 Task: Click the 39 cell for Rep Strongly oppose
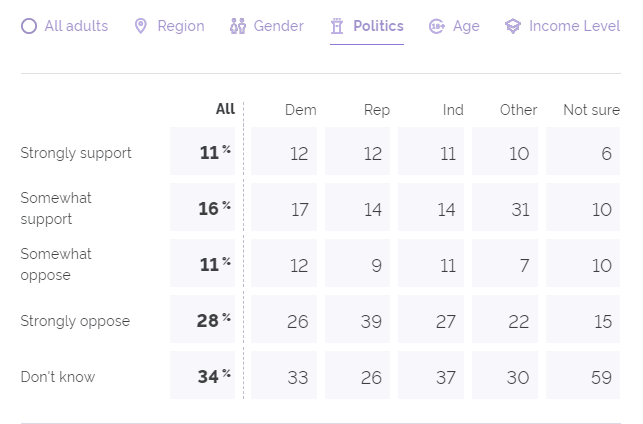(357, 321)
